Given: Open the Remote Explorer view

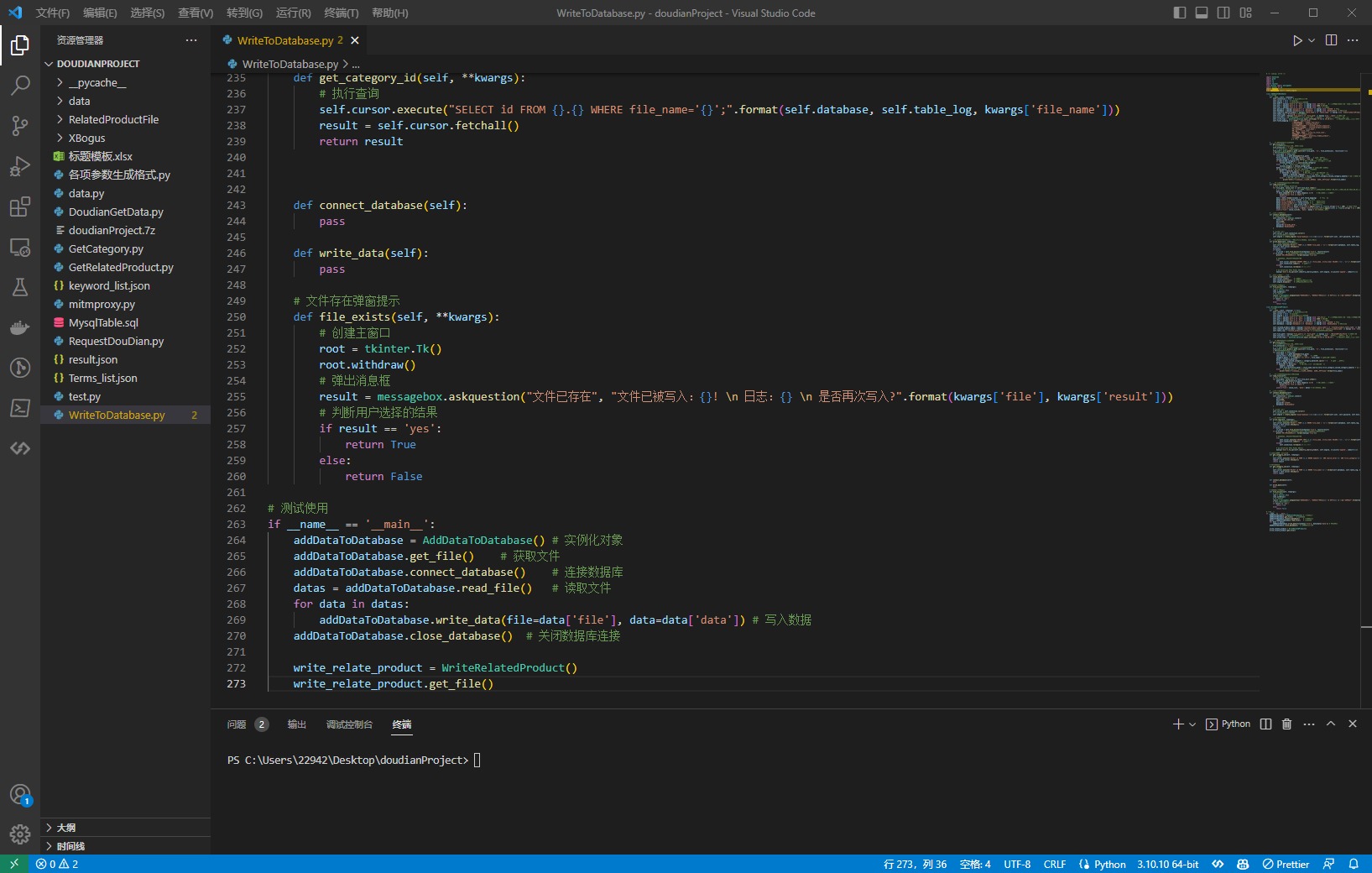Looking at the screenshot, I should (x=20, y=247).
